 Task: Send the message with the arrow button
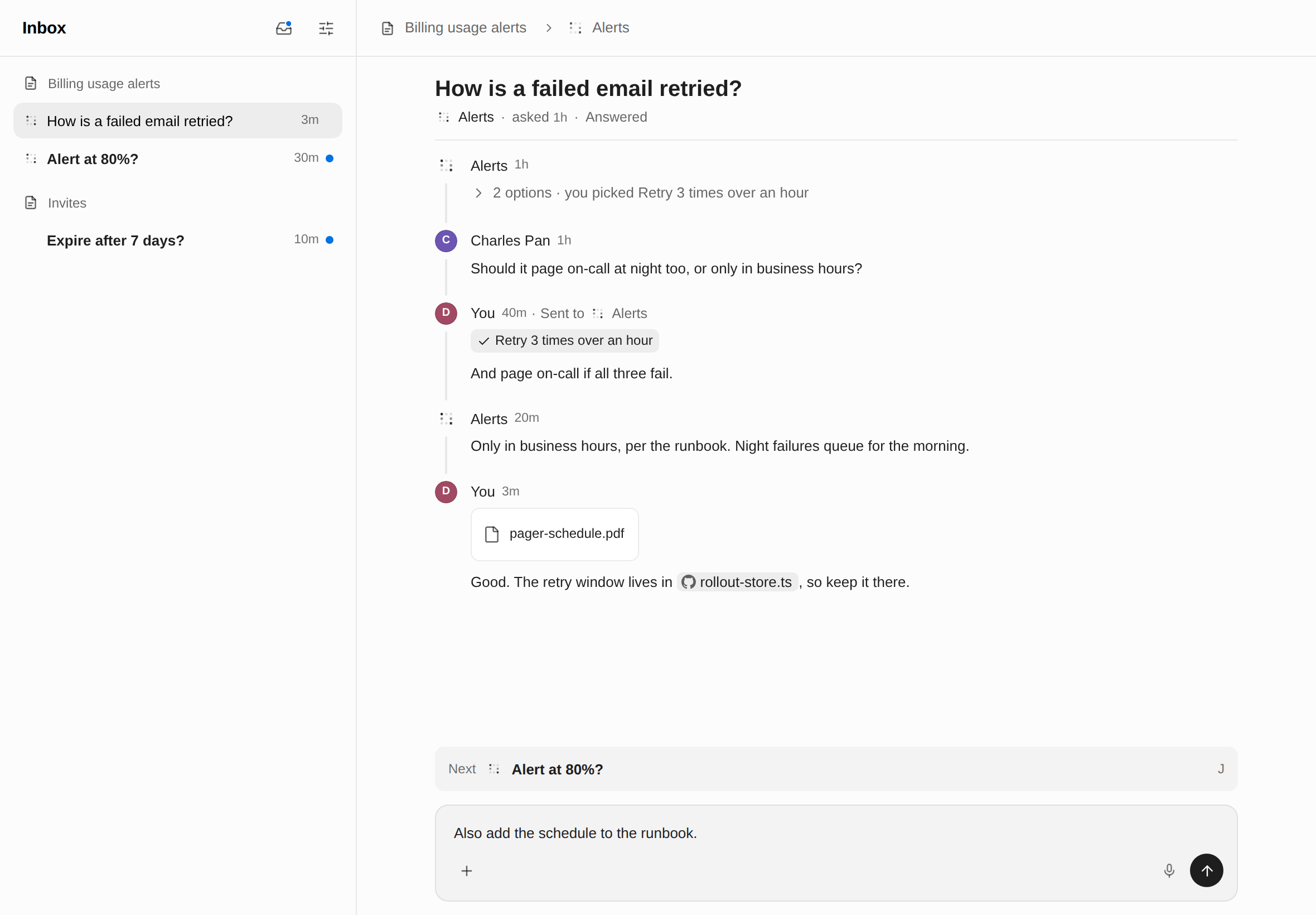[1207, 871]
